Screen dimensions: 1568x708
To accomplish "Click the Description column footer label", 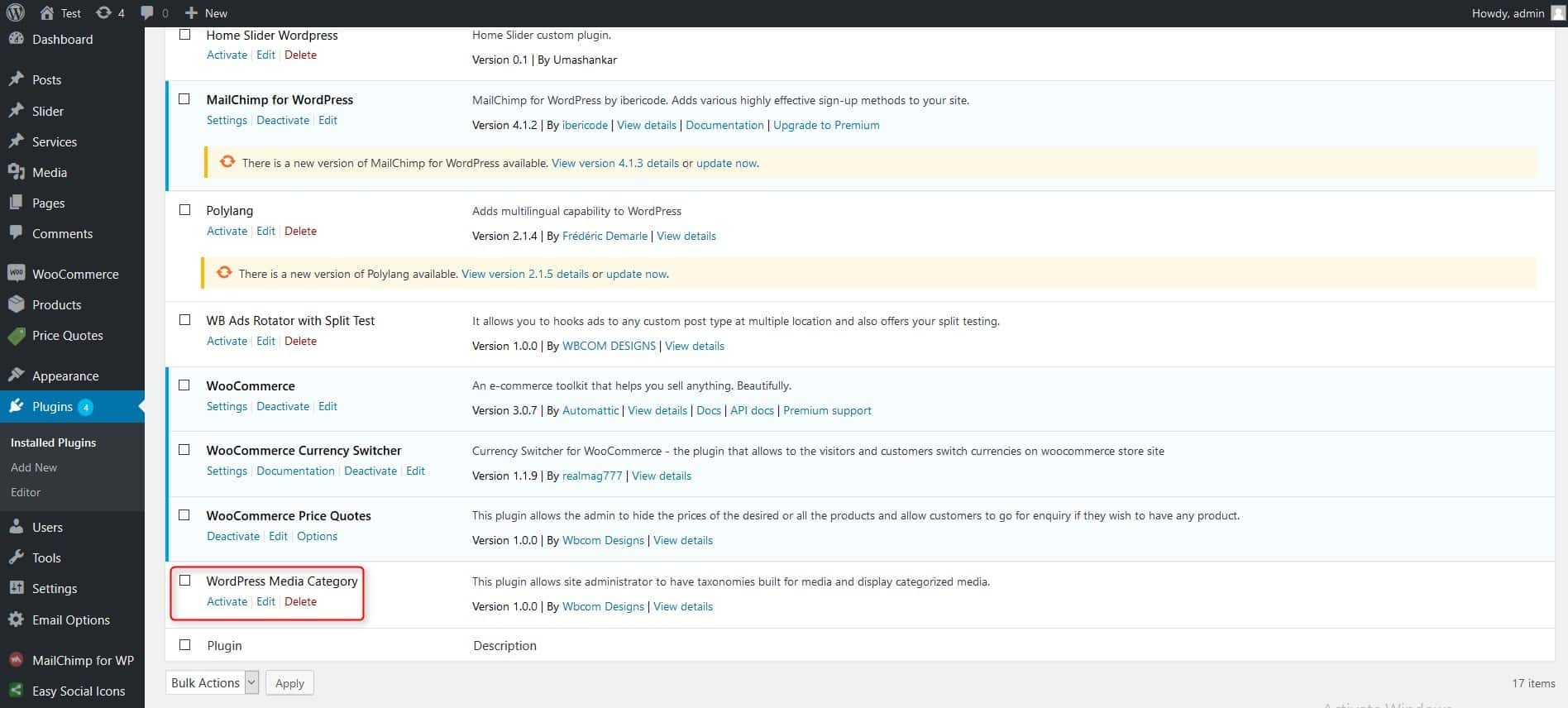I will click(504, 645).
